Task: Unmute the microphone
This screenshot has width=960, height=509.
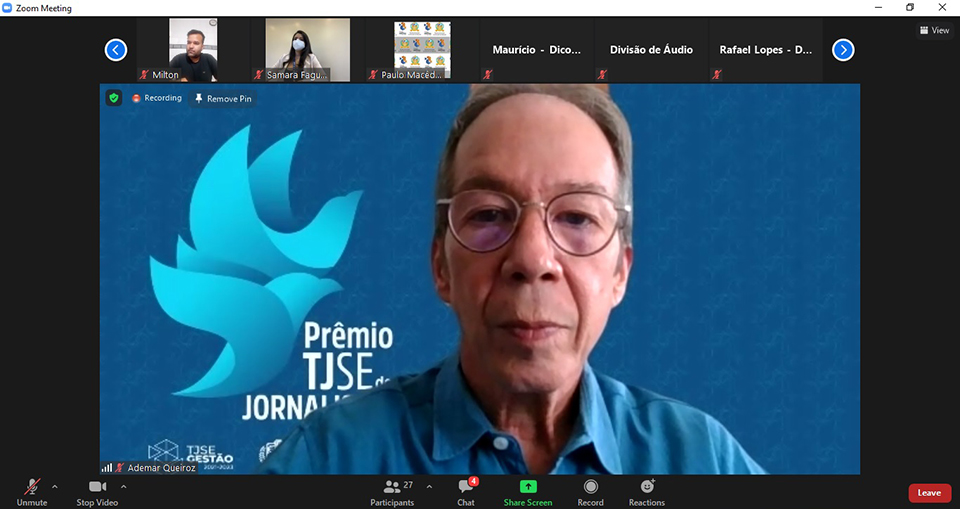Action: point(32,487)
